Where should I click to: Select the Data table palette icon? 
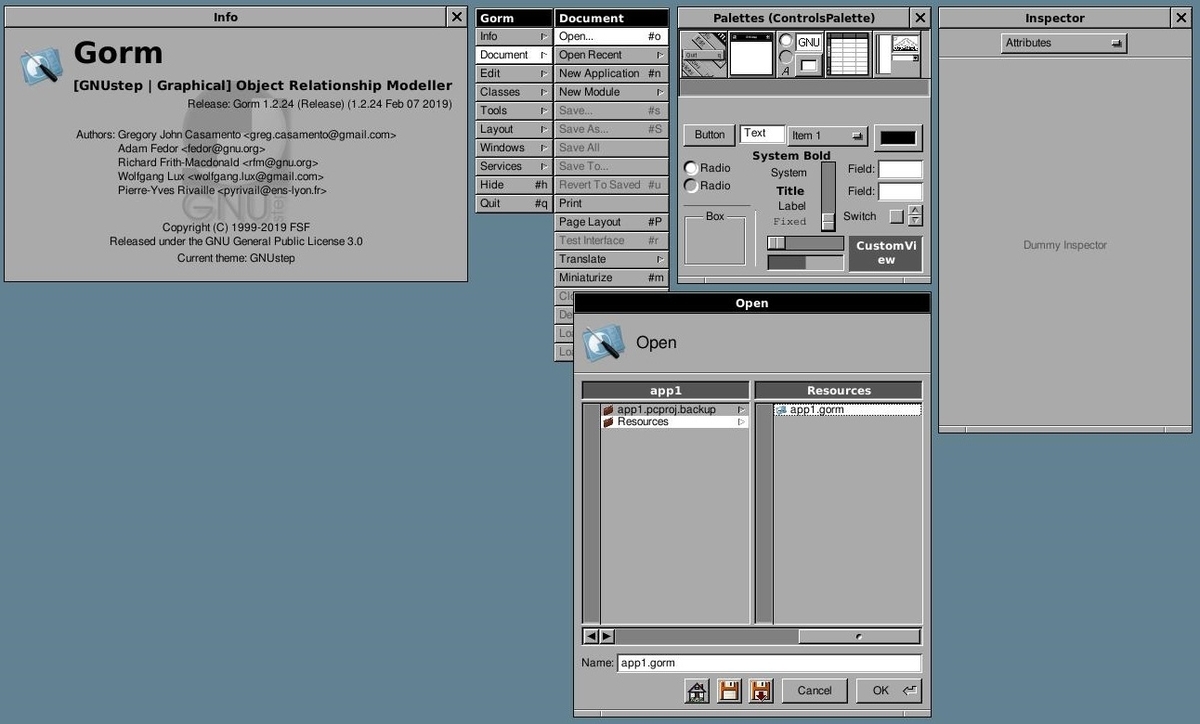point(847,54)
